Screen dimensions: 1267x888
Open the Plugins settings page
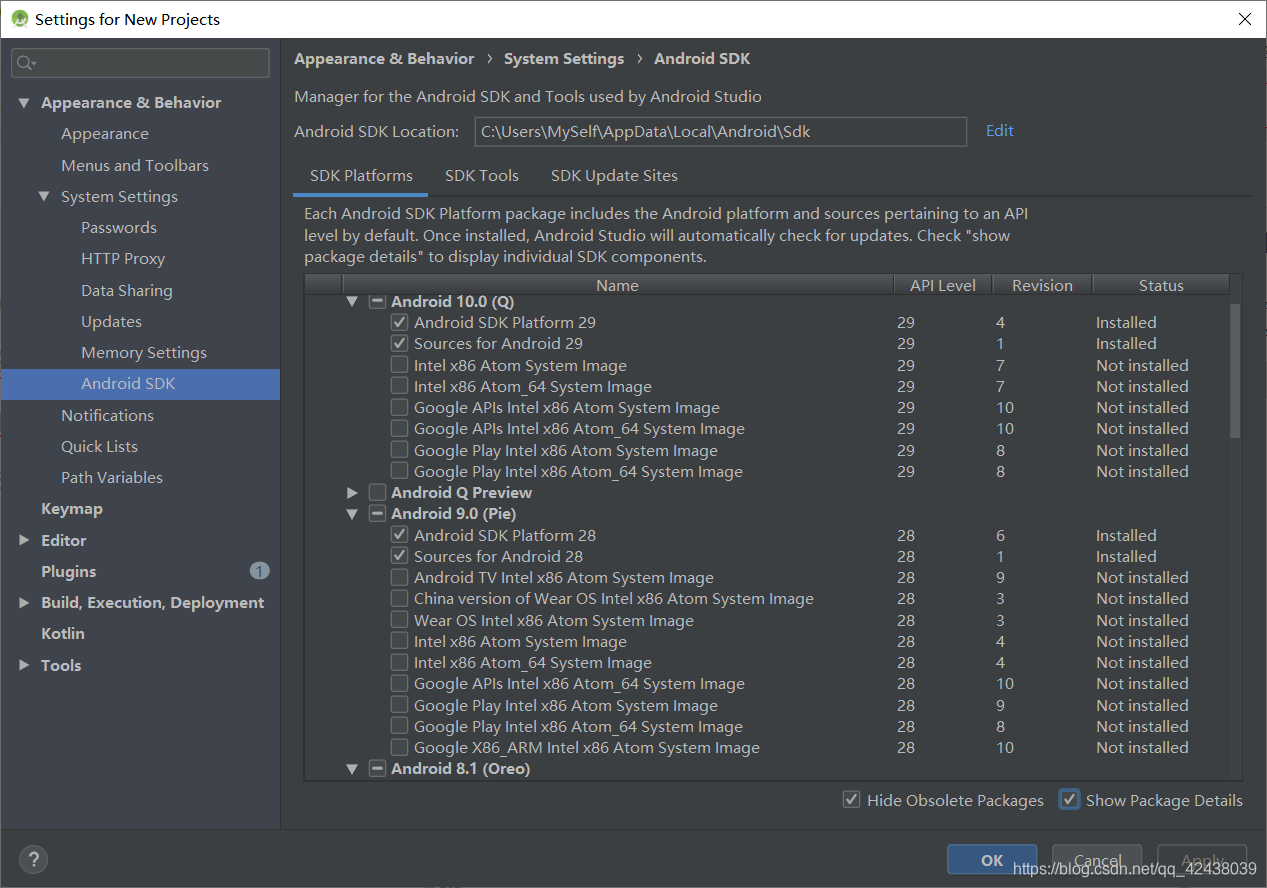[x=69, y=571]
